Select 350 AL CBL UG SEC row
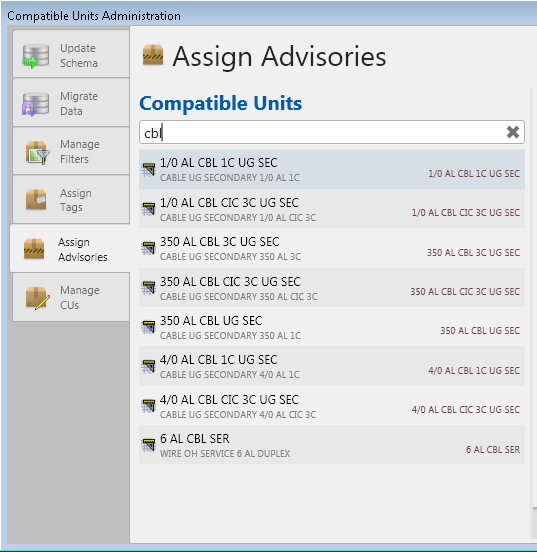 pyautogui.click(x=332, y=327)
